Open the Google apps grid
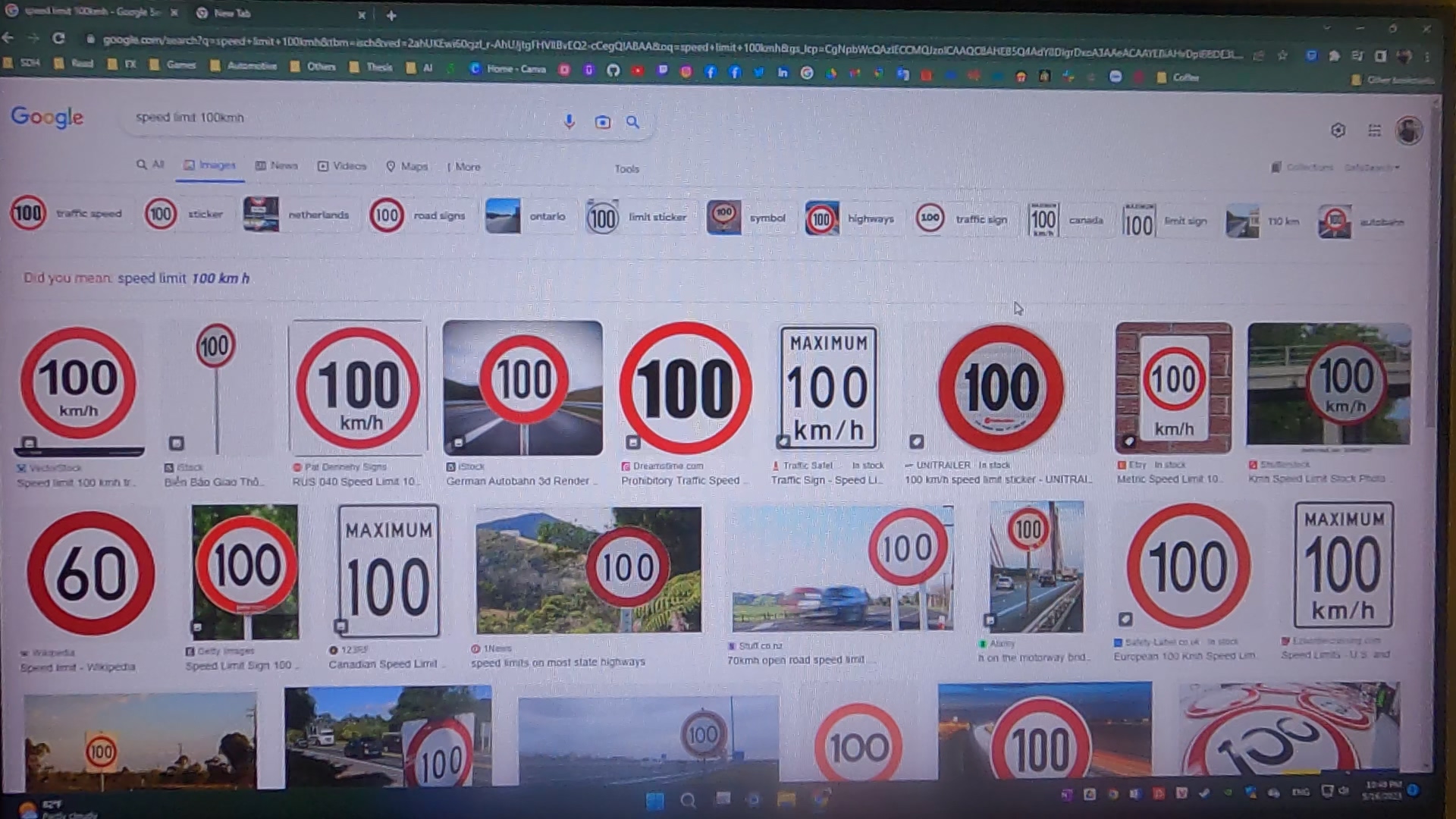This screenshot has width=1456, height=819. point(1374,130)
